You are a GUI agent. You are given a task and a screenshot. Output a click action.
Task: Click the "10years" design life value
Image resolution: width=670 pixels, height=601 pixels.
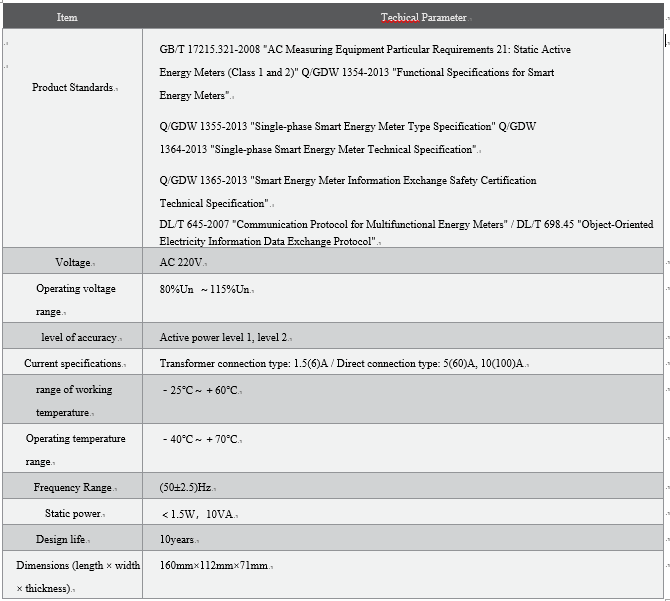coord(177,540)
